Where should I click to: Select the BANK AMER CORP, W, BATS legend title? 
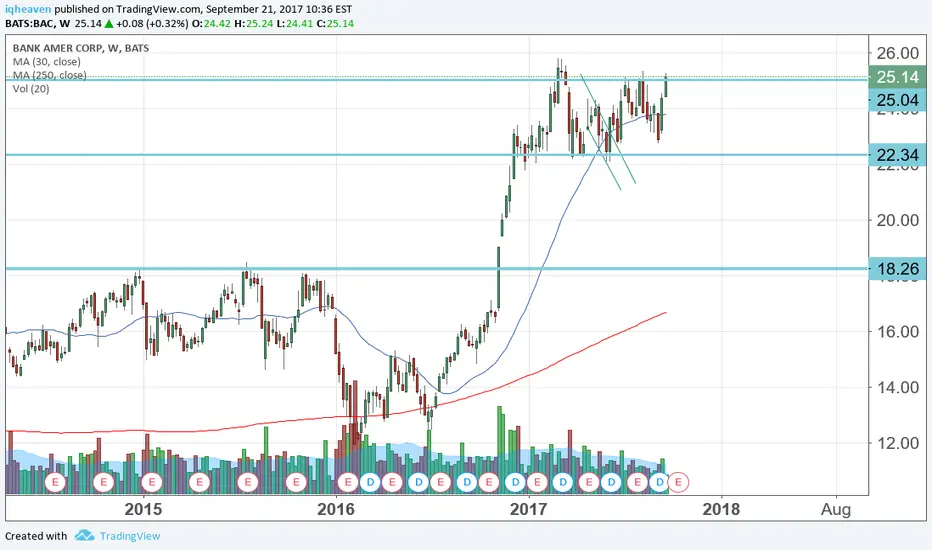pyautogui.click(x=81, y=48)
